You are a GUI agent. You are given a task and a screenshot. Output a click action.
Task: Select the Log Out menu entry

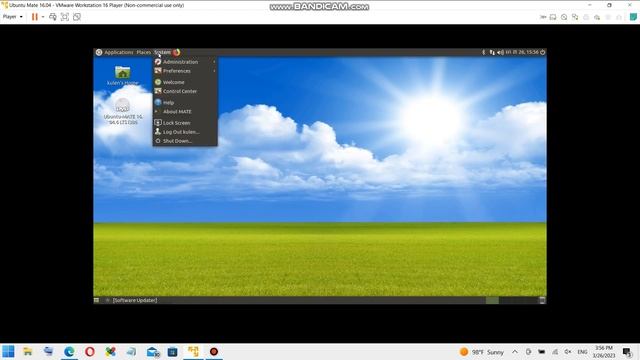(185, 132)
